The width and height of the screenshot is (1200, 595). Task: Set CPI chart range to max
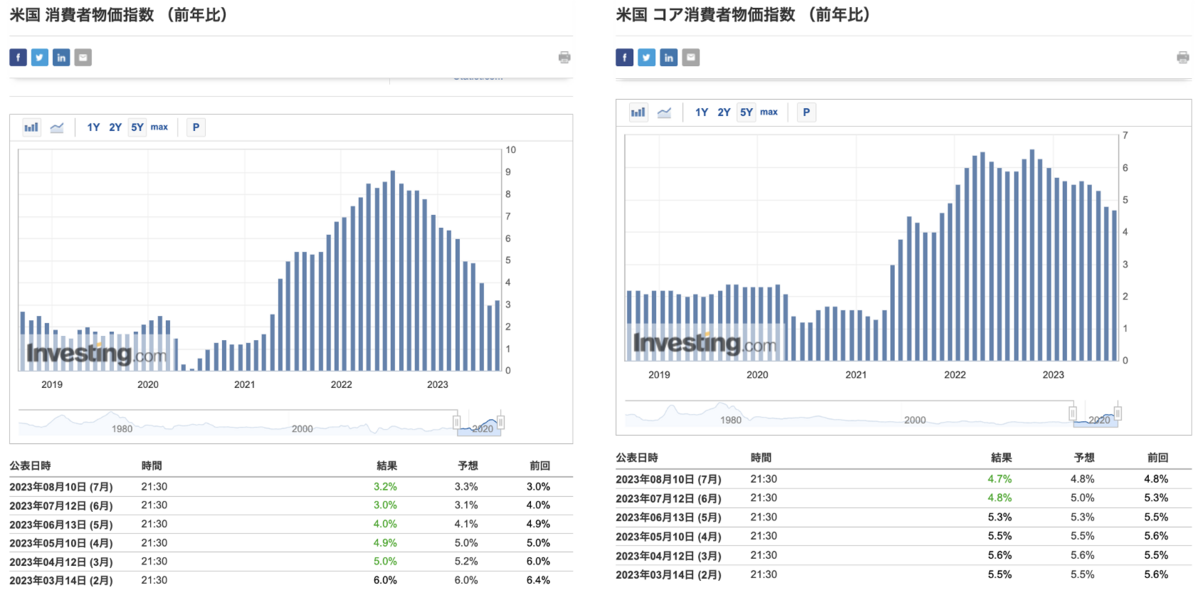(160, 127)
